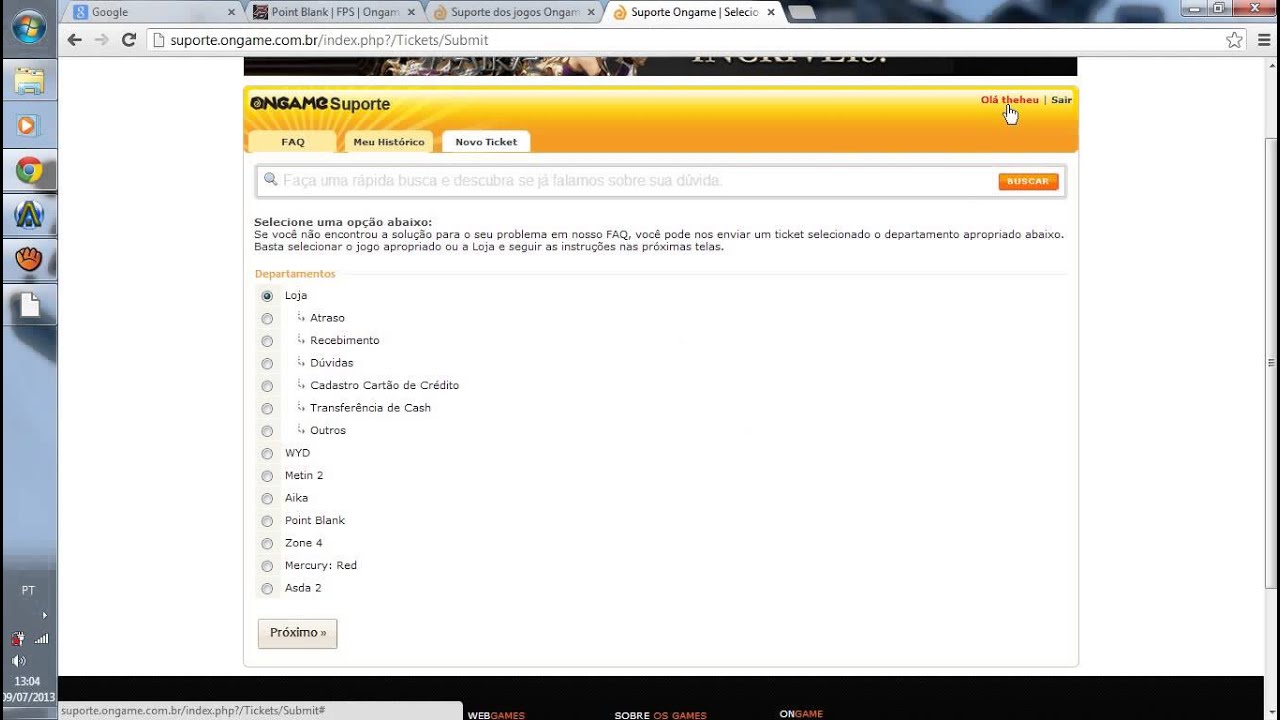1280x720 pixels.
Task: Click the network signal tray icon
Action: [x=41, y=638]
